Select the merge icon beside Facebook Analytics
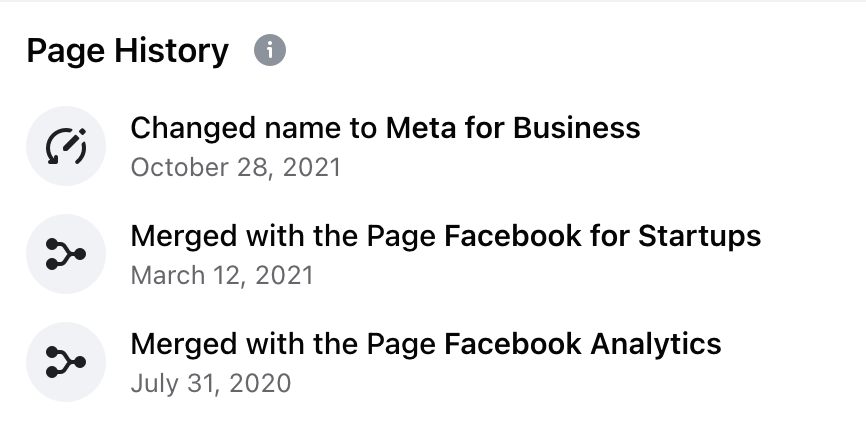The height and width of the screenshot is (428, 866). pos(66,362)
